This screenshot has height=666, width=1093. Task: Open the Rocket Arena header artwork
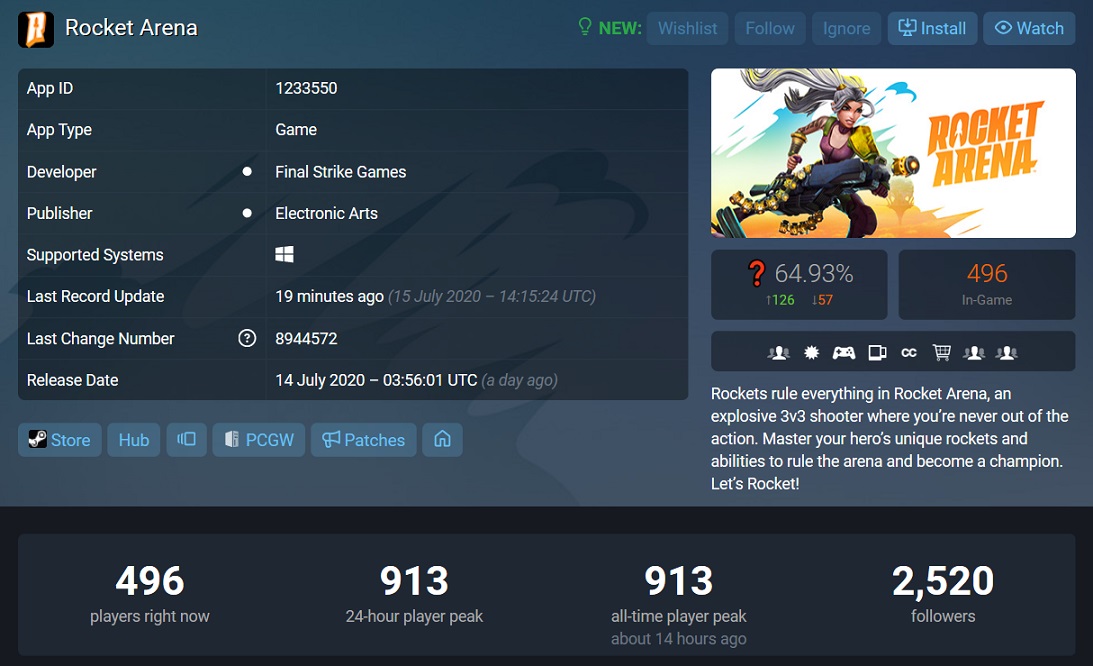(x=893, y=153)
